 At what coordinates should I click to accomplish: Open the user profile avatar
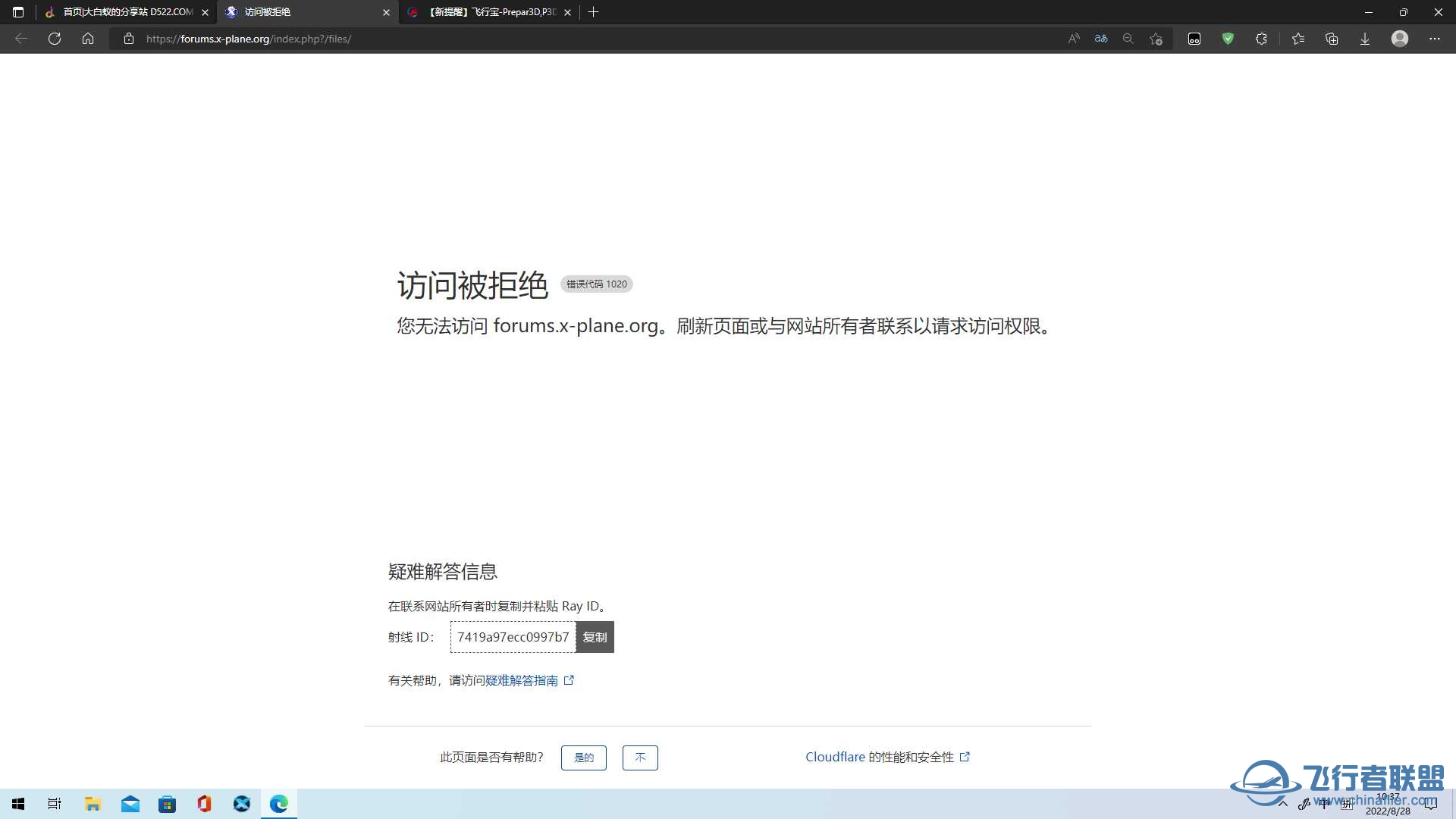click(1400, 39)
